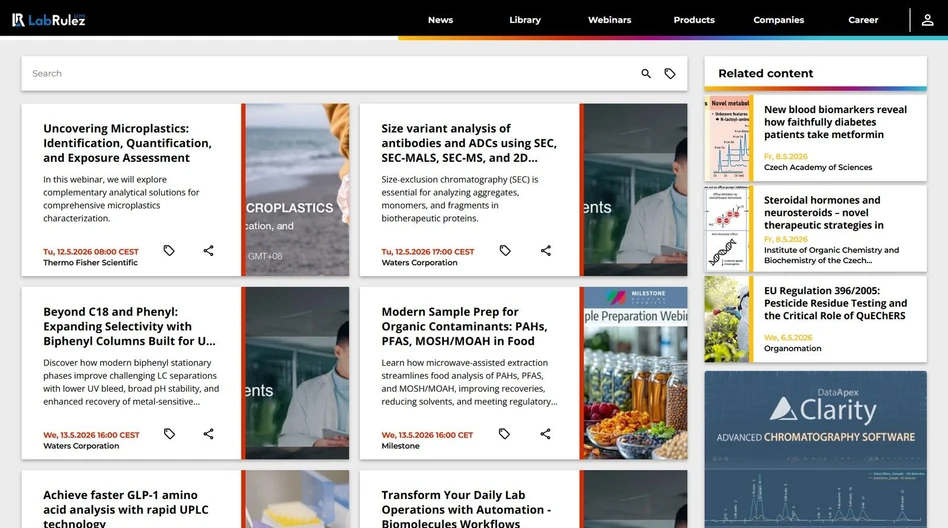Open Beyond C18 and Phenyl webinar title
This screenshot has width=948, height=528.
pyautogui.click(x=129, y=327)
